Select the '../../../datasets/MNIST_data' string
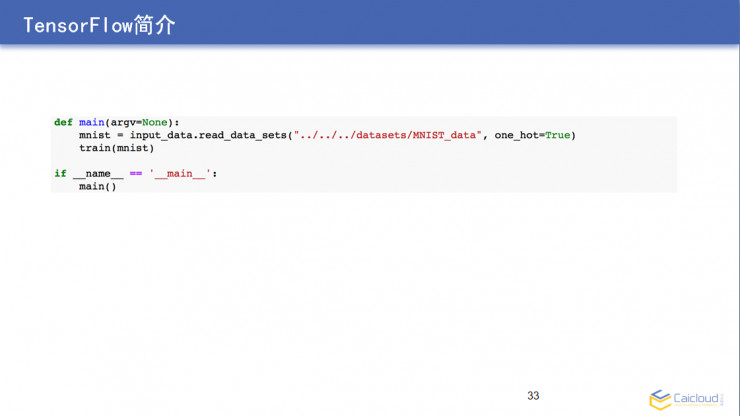Viewport: 740px width, 416px height. (387, 135)
